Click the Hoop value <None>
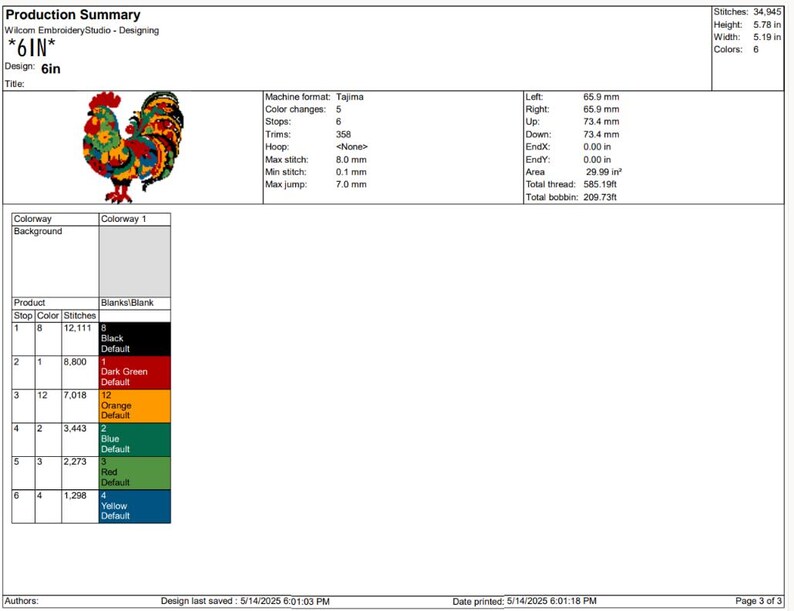Image resolution: width=794 pixels, height=611 pixels. tap(351, 147)
